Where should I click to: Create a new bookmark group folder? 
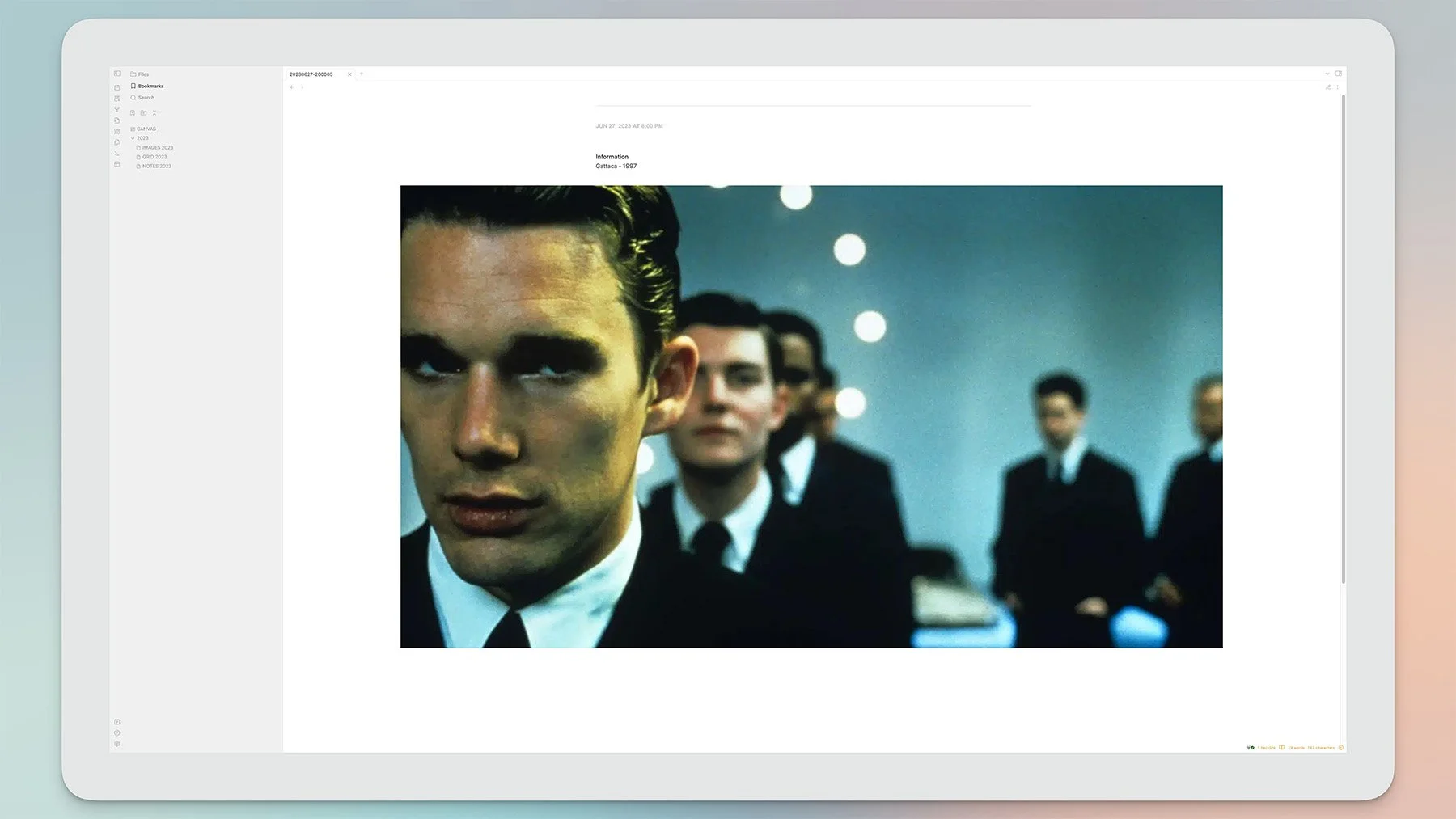[x=143, y=113]
